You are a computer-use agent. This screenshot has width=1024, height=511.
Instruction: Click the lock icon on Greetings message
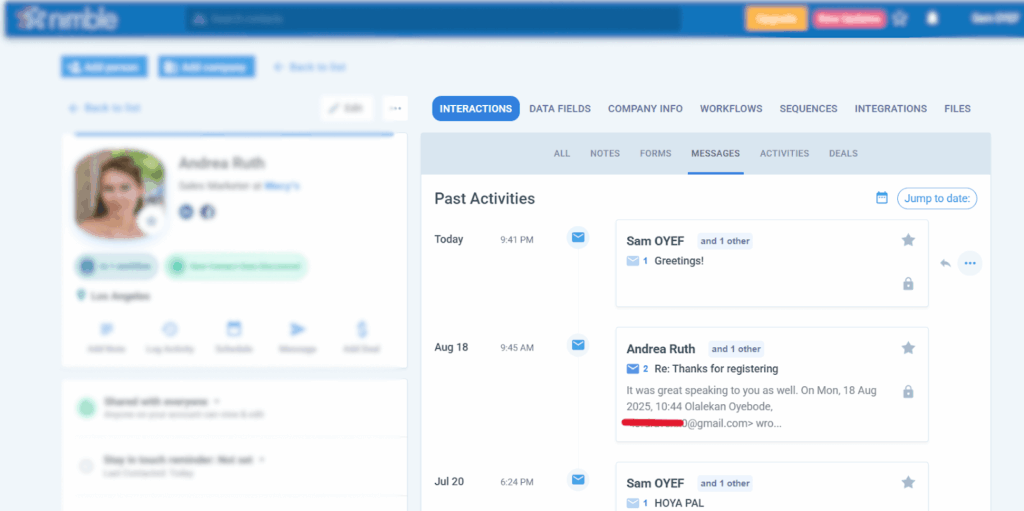[x=908, y=284]
